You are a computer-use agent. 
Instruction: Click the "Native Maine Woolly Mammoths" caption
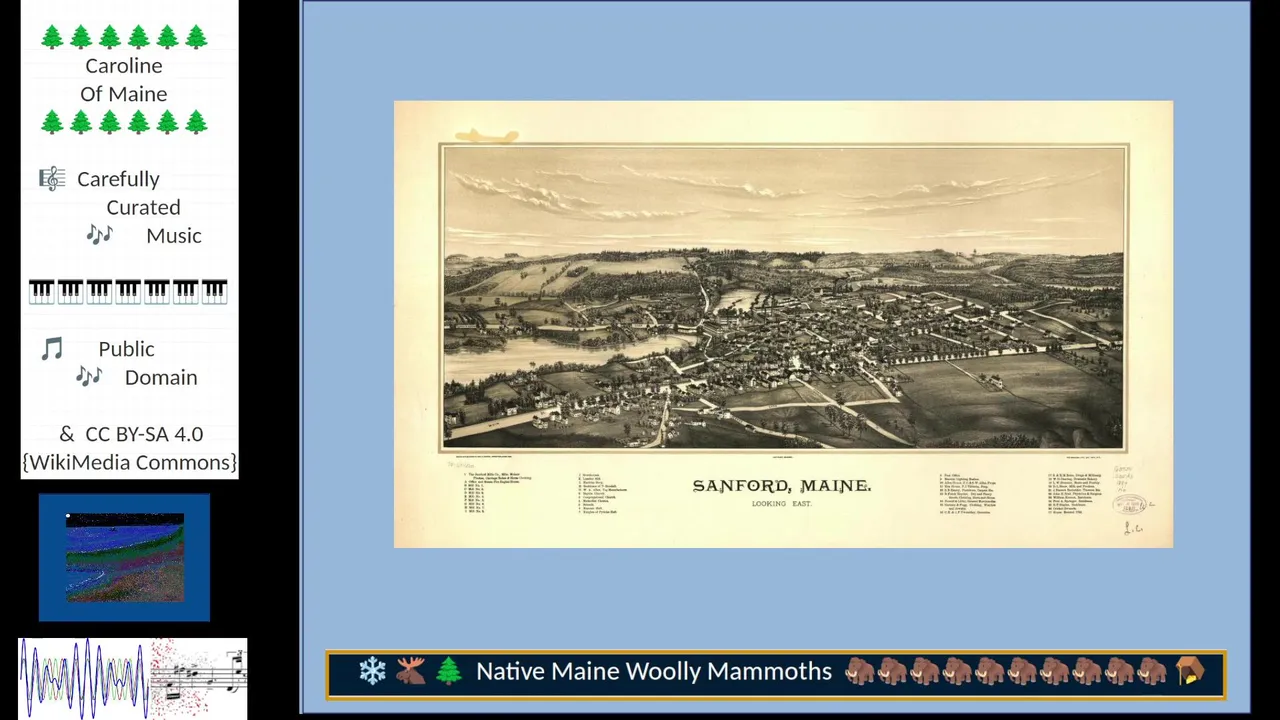pos(654,671)
